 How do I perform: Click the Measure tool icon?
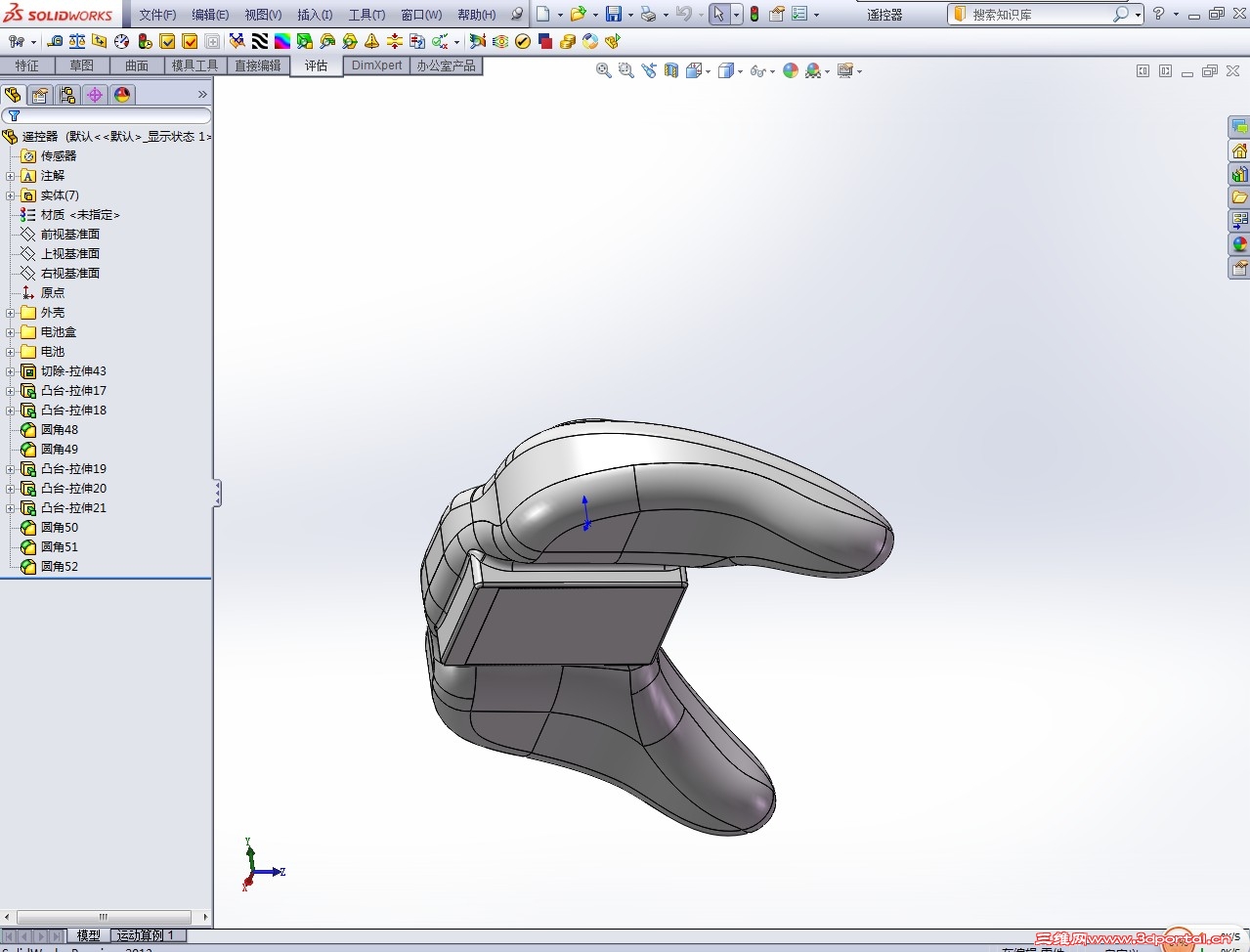55,41
